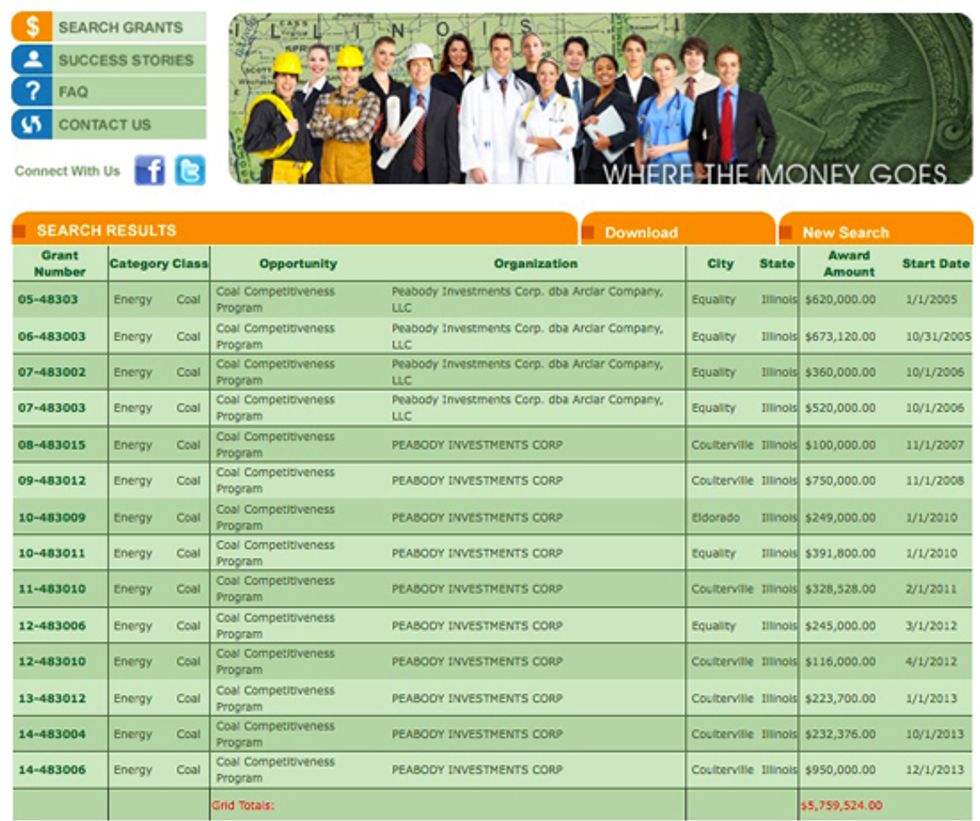Click the question mark FAQ icon
The height and width of the screenshot is (821, 980).
[32, 91]
